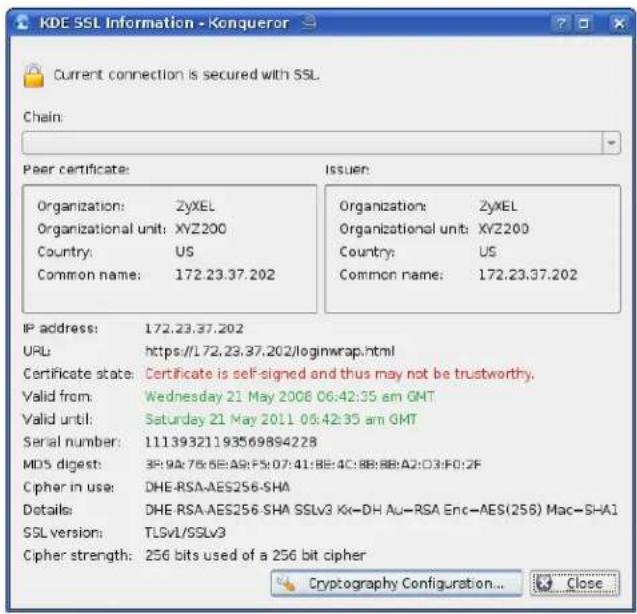Click Issuer organizational unit XYZ200
Viewport: 637px width, 614px height.
click(x=504, y=229)
